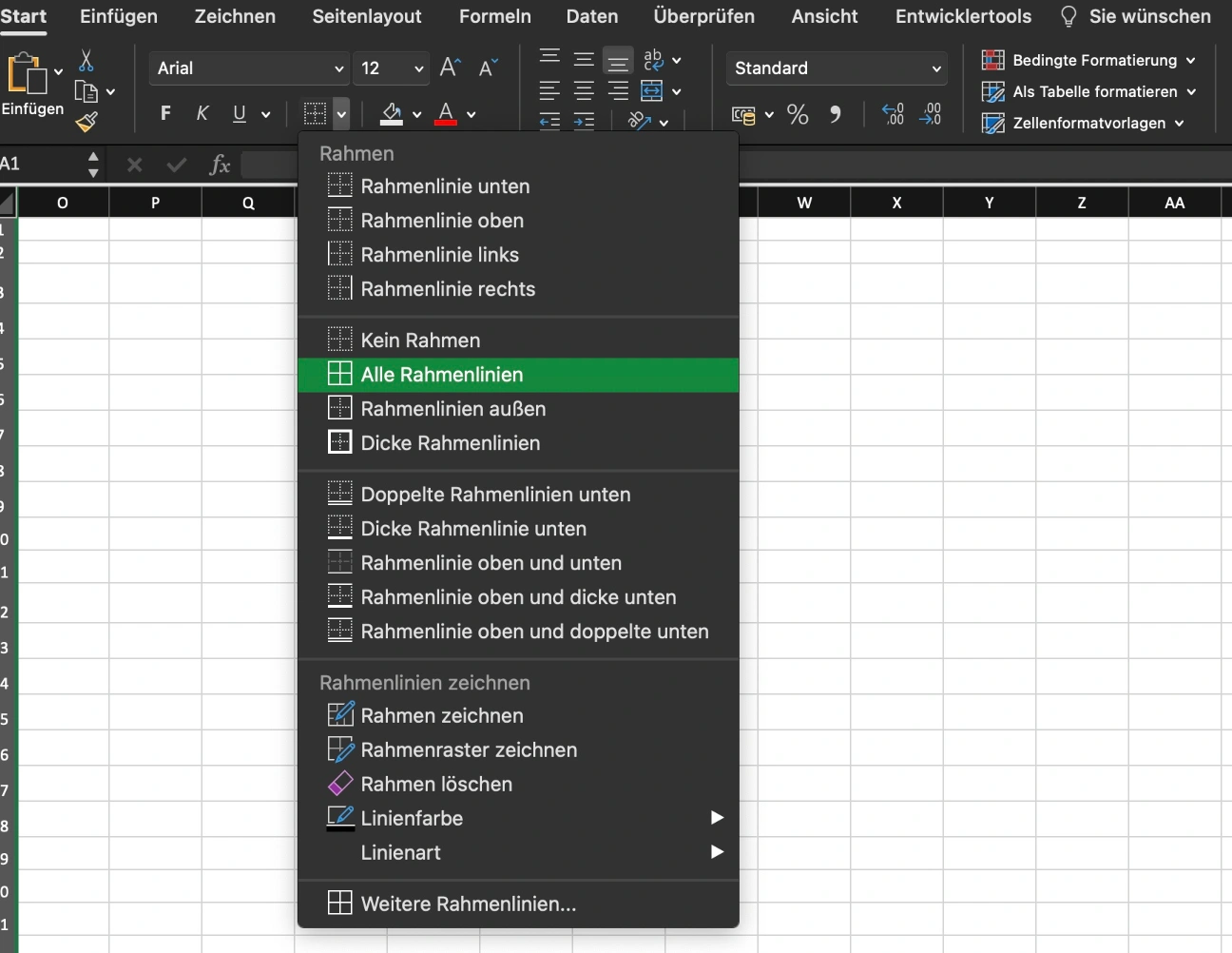The width and height of the screenshot is (1232, 953).
Task: Click the red font color A icon
Action: tap(446, 114)
